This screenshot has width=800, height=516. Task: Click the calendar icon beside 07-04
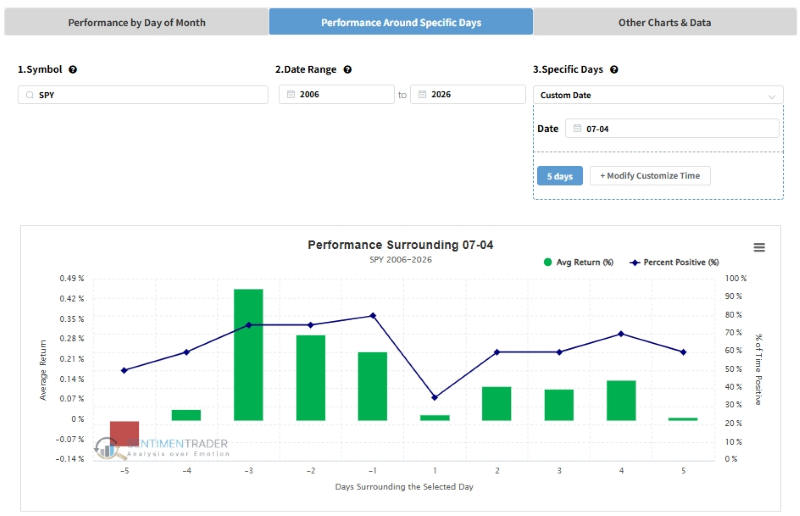point(577,129)
